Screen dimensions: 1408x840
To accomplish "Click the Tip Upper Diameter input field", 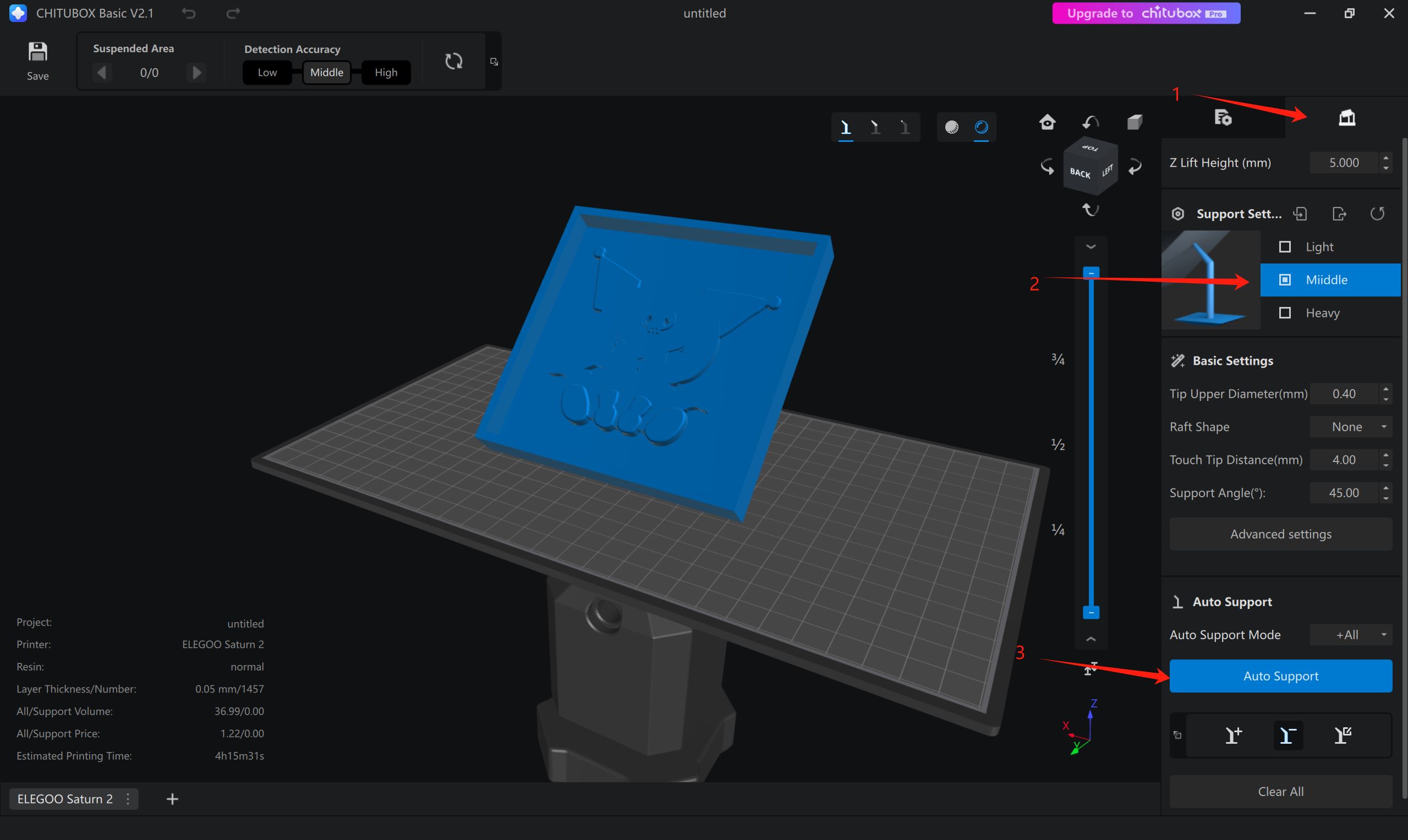I will tap(1344, 393).
